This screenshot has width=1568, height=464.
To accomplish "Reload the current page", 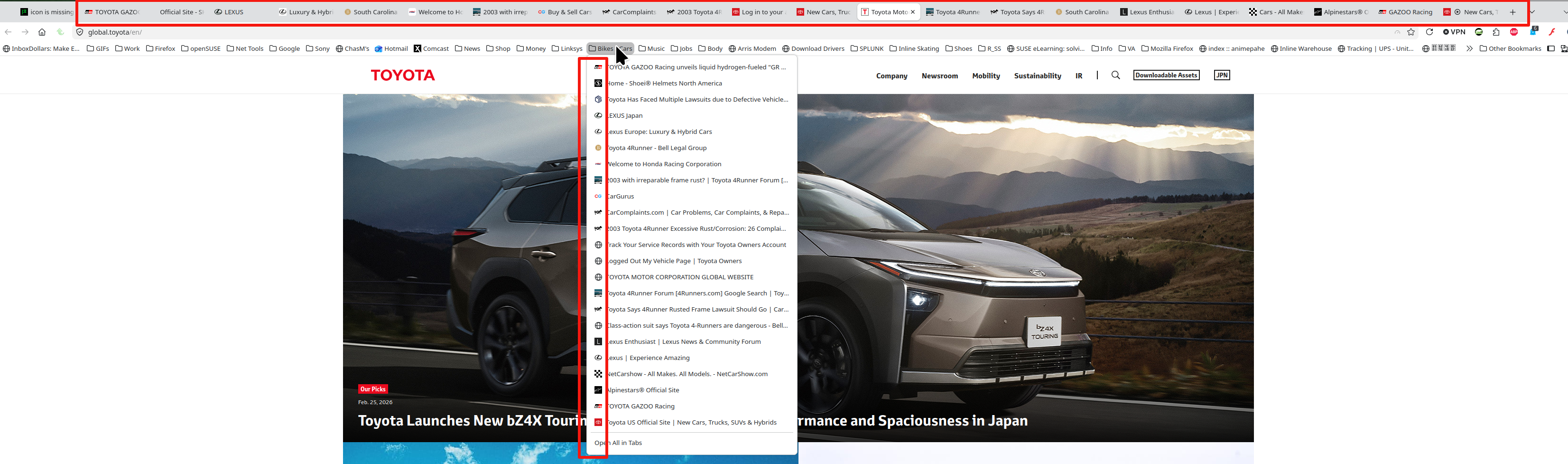I will coord(1429,32).
